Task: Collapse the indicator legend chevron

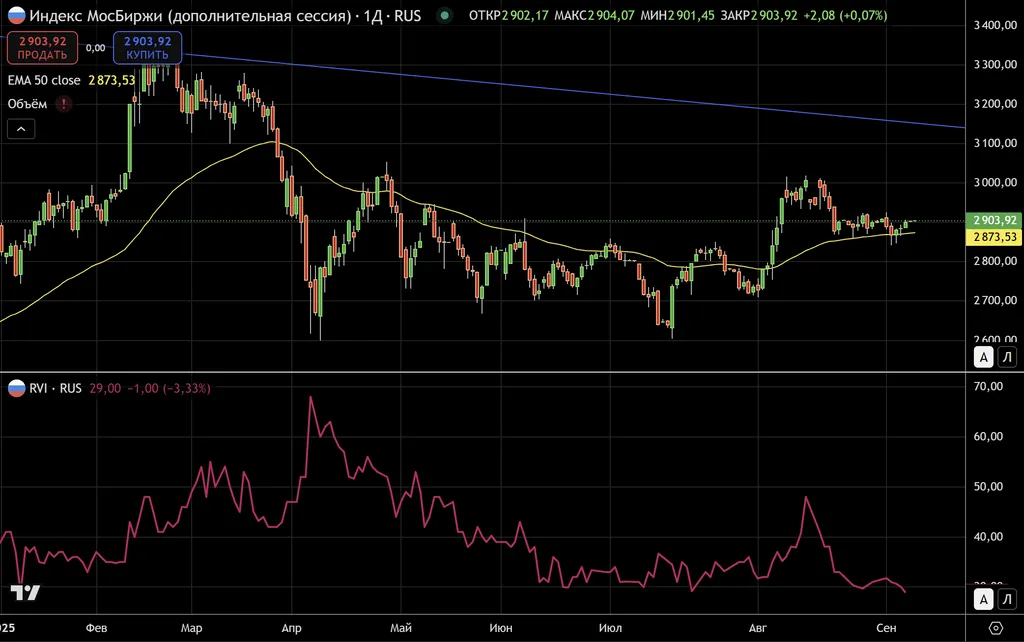Action: pos(20,128)
